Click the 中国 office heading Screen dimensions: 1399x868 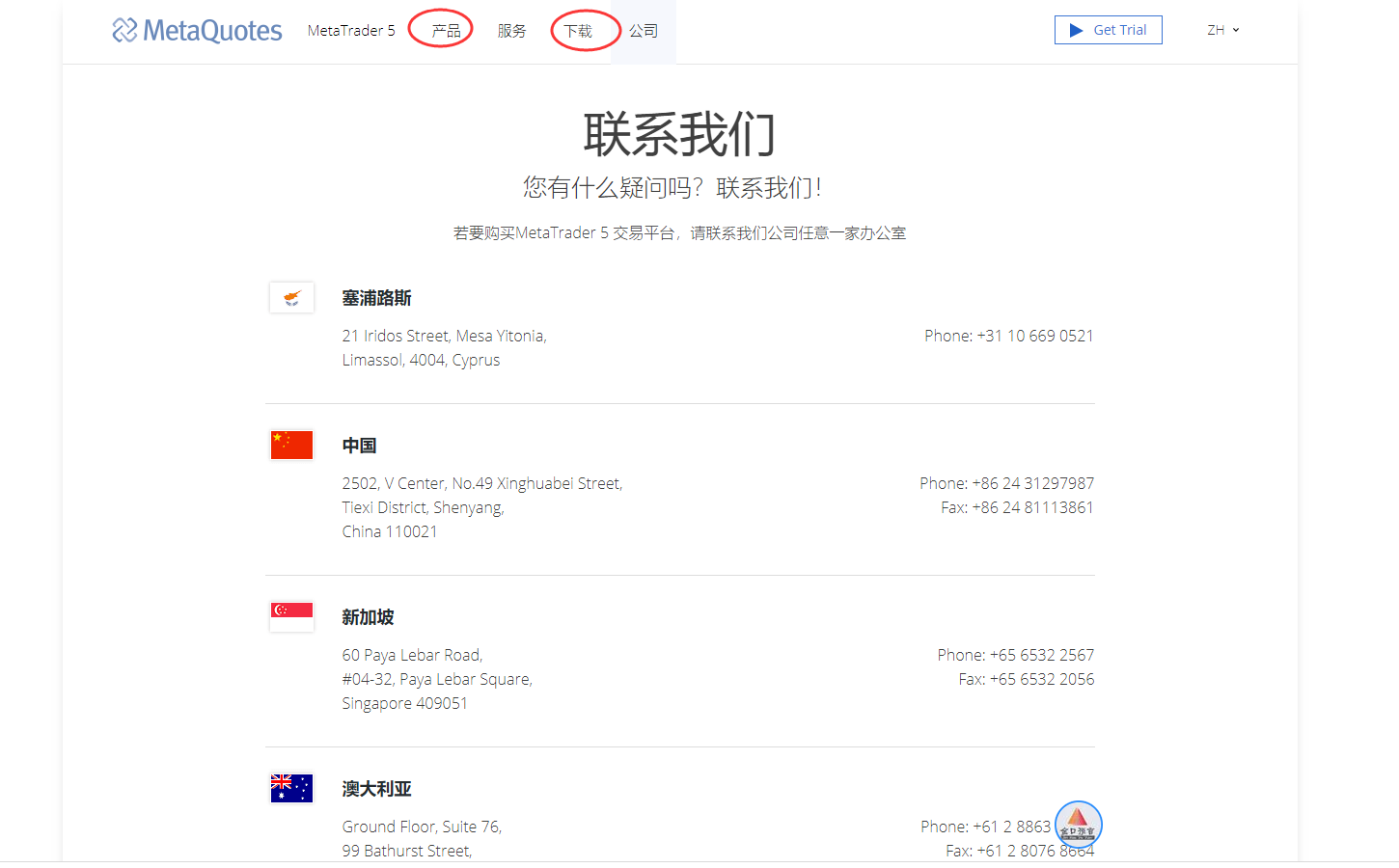point(359,446)
